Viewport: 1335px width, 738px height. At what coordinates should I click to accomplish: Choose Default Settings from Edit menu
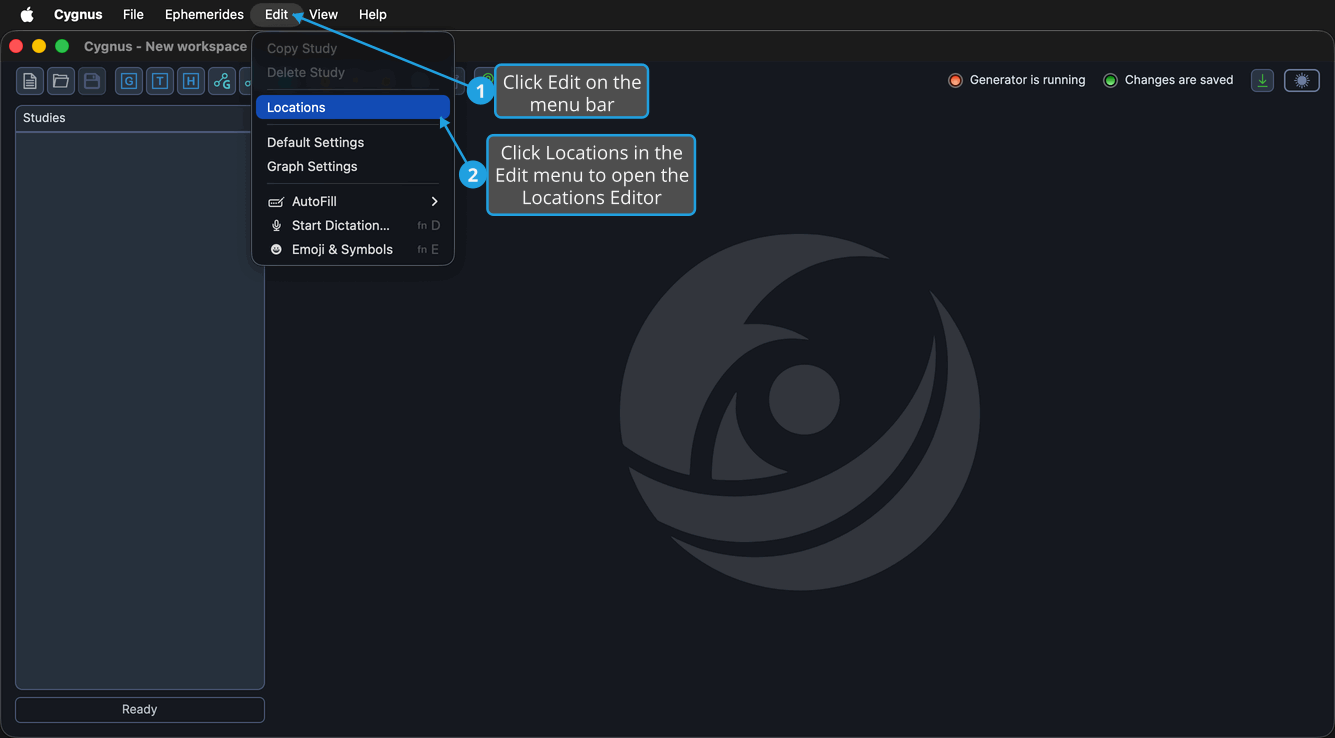353,142
